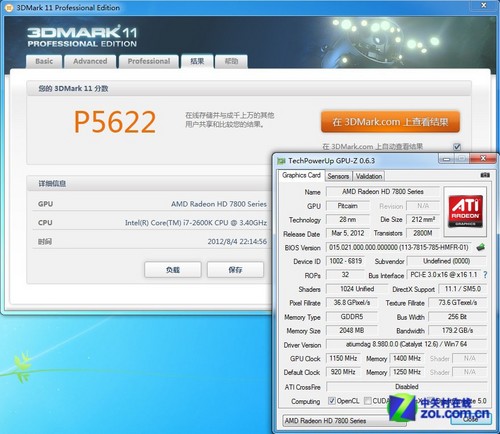
Task: Close the GPU-Z window with red X
Action: (483, 158)
